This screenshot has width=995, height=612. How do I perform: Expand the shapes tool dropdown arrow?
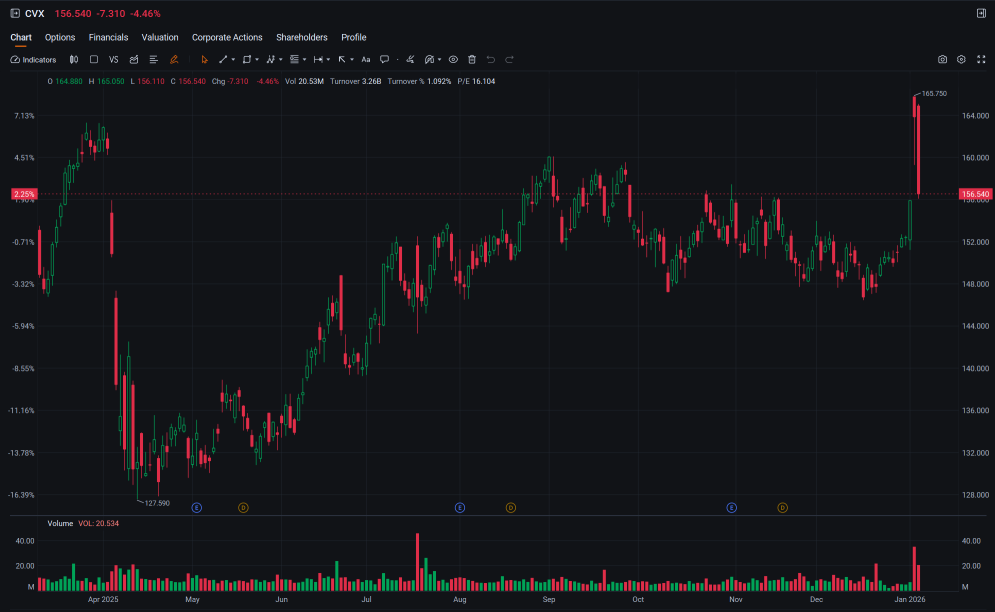tap(257, 60)
